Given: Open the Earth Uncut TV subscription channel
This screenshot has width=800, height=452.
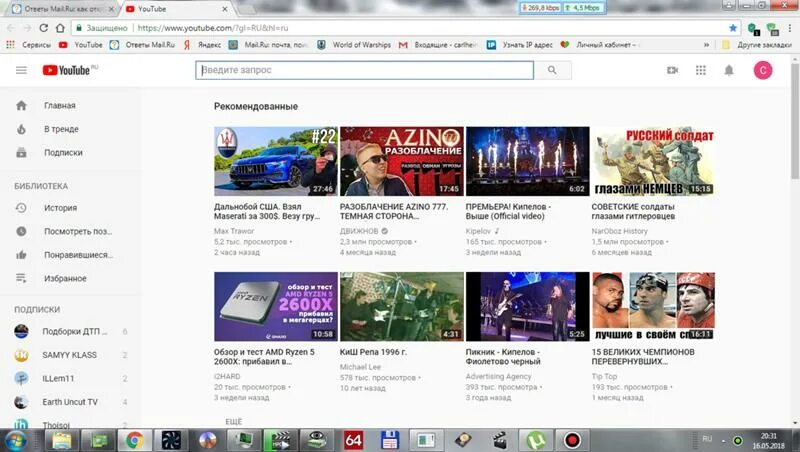Looking at the screenshot, I should click(x=71, y=402).
